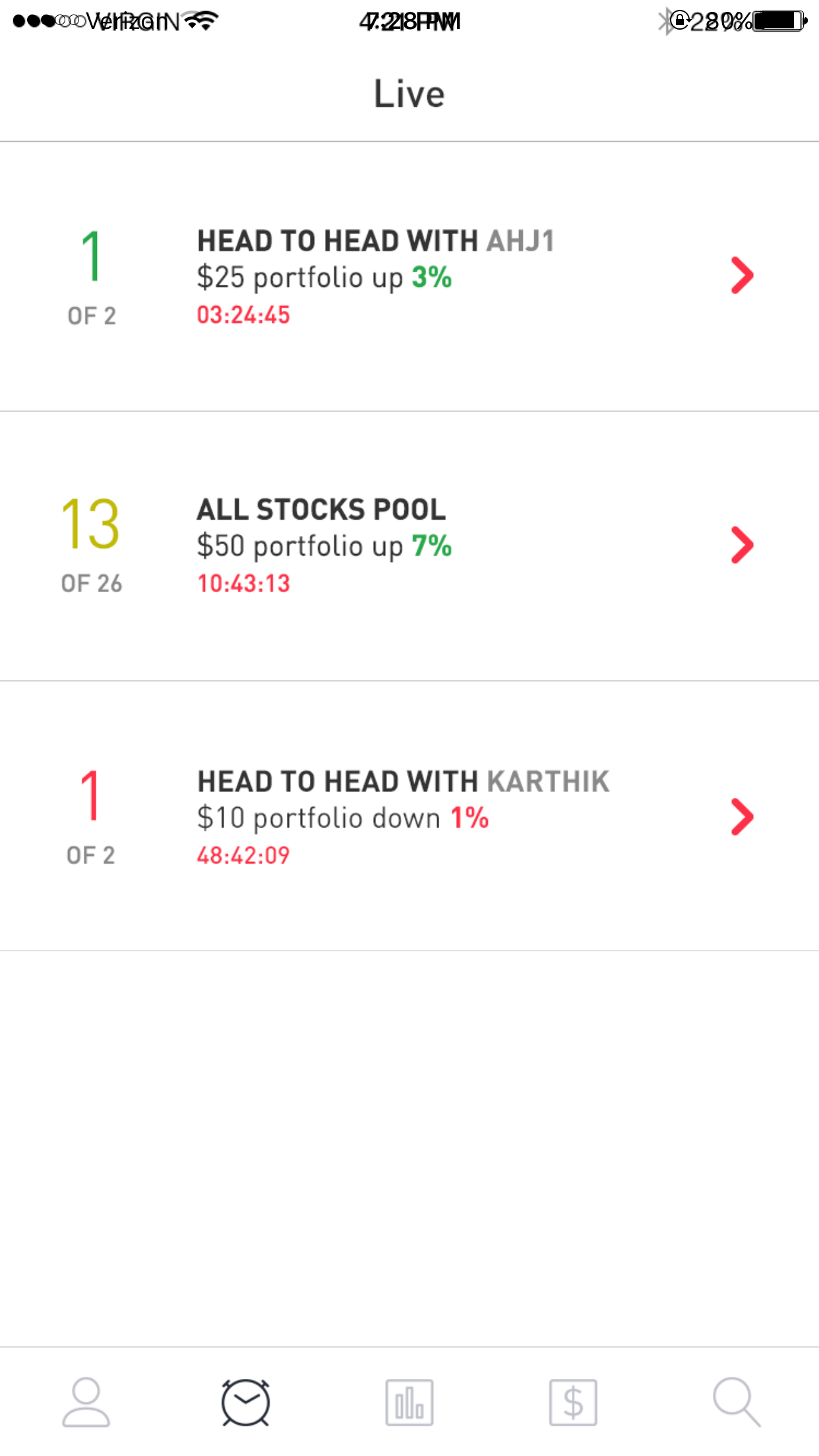Tap the 10:43:13 countdown timer
This screenshot has width=819, height=1456.
243,584
